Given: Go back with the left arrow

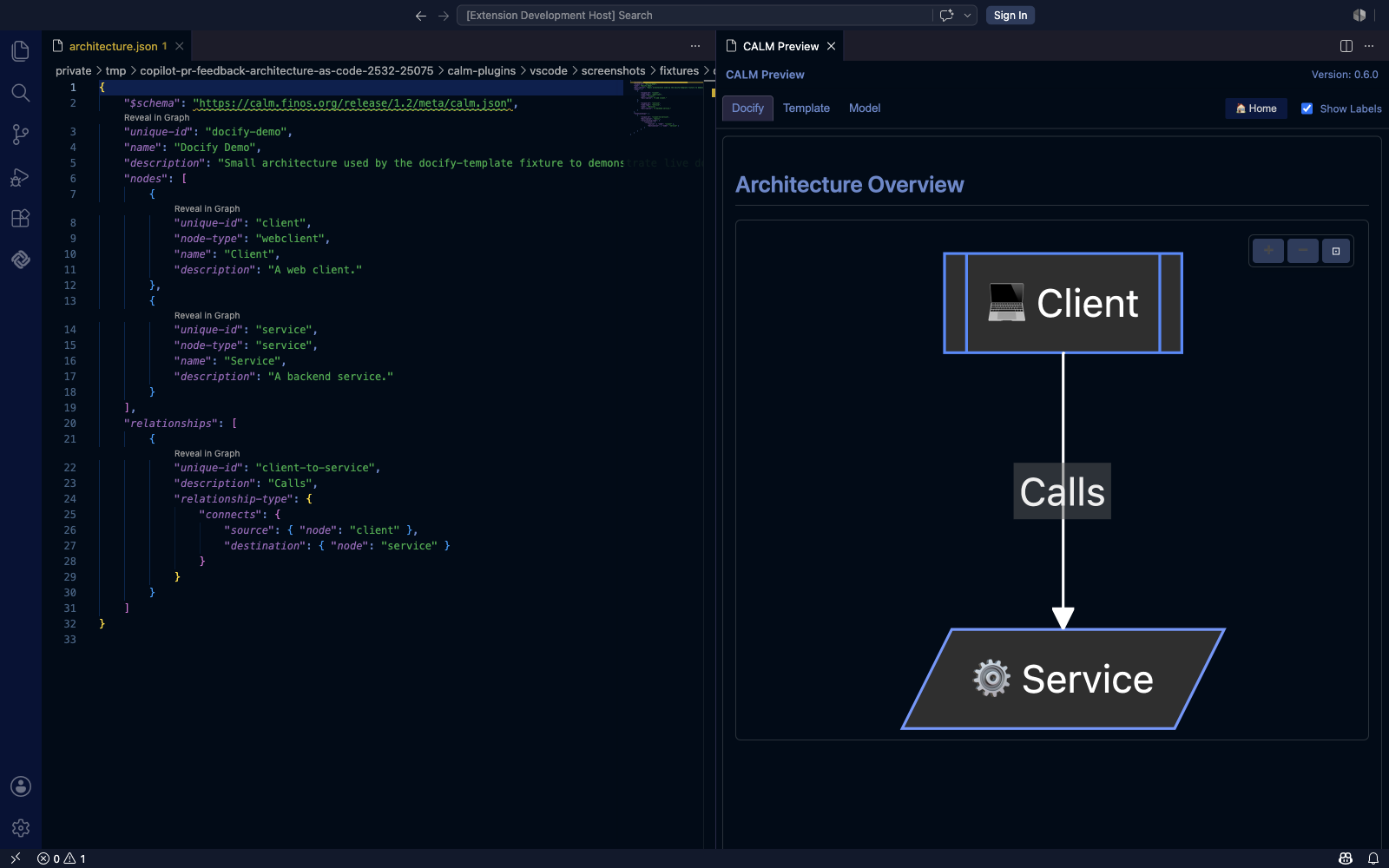Looking at the screenshot, I should pyautogui.click(x=421, y=16).
